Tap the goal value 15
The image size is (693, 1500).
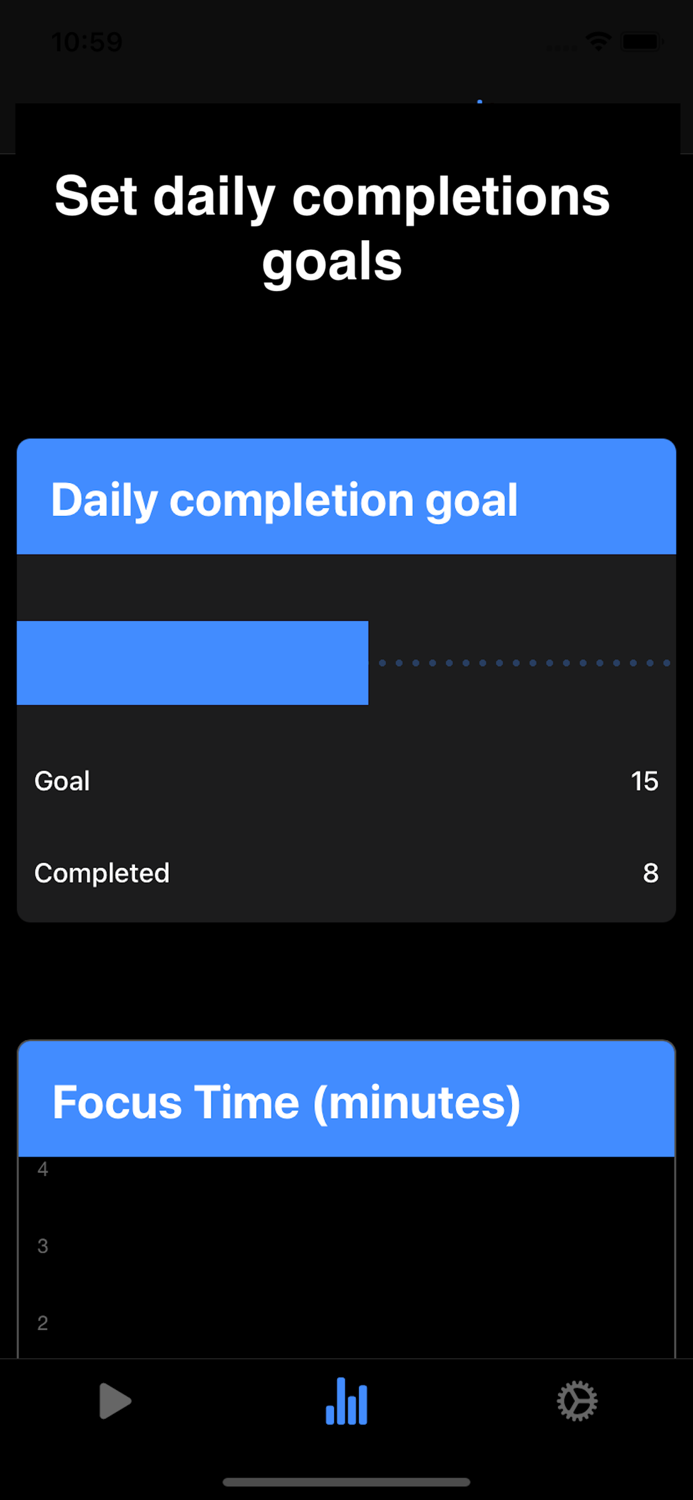(644, 781)
